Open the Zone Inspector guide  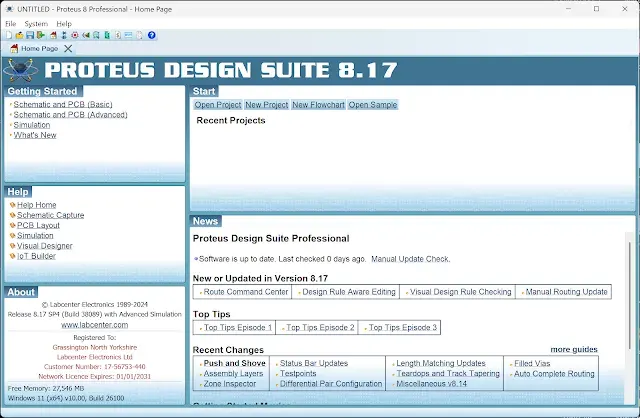pos(230,384)
